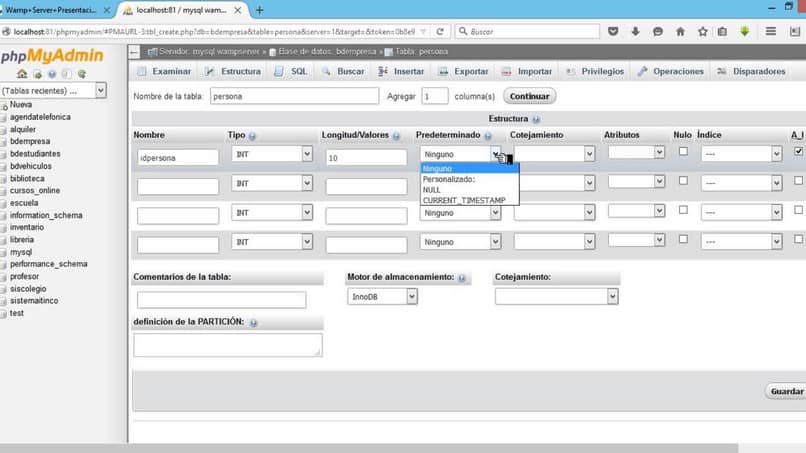806x453 pixels.
Task: Click definición de la PARTICIÓN help icon
Action: click(x=253, y=322)
